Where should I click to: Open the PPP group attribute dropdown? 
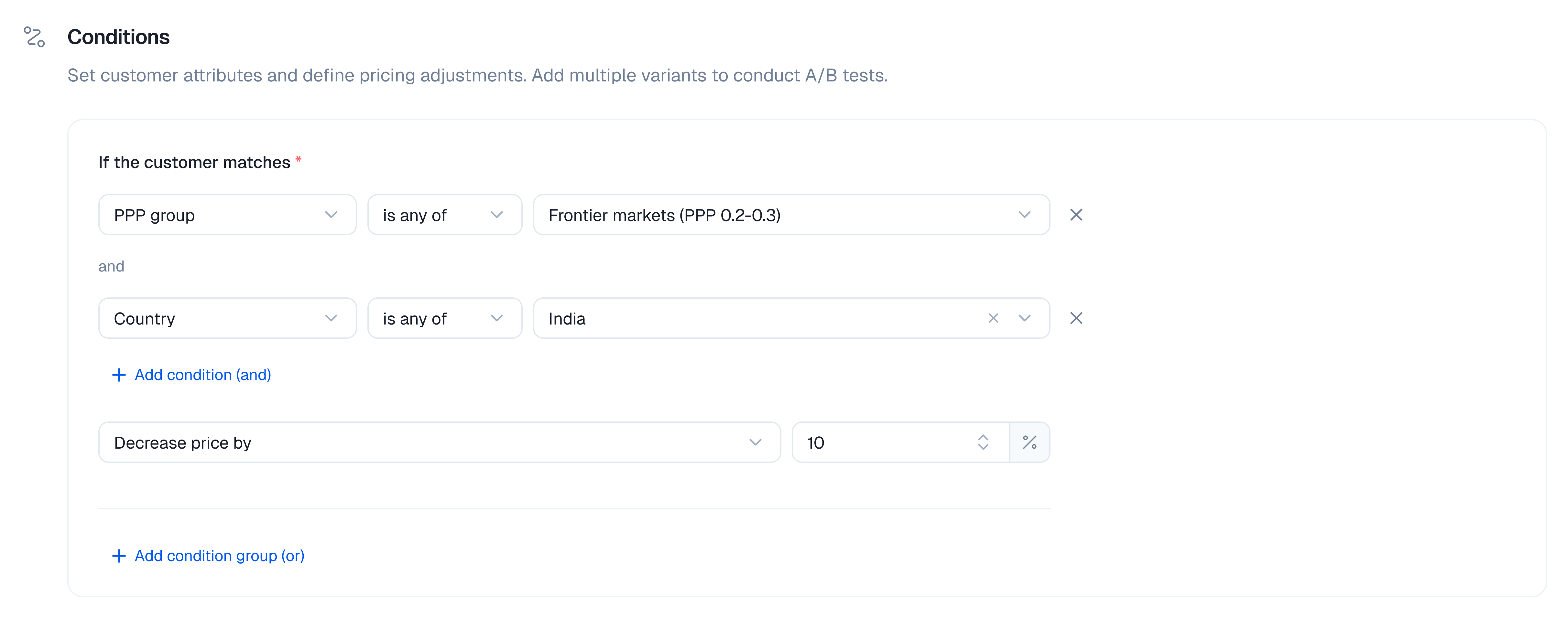pyautogui.click(x=227, y=215)
